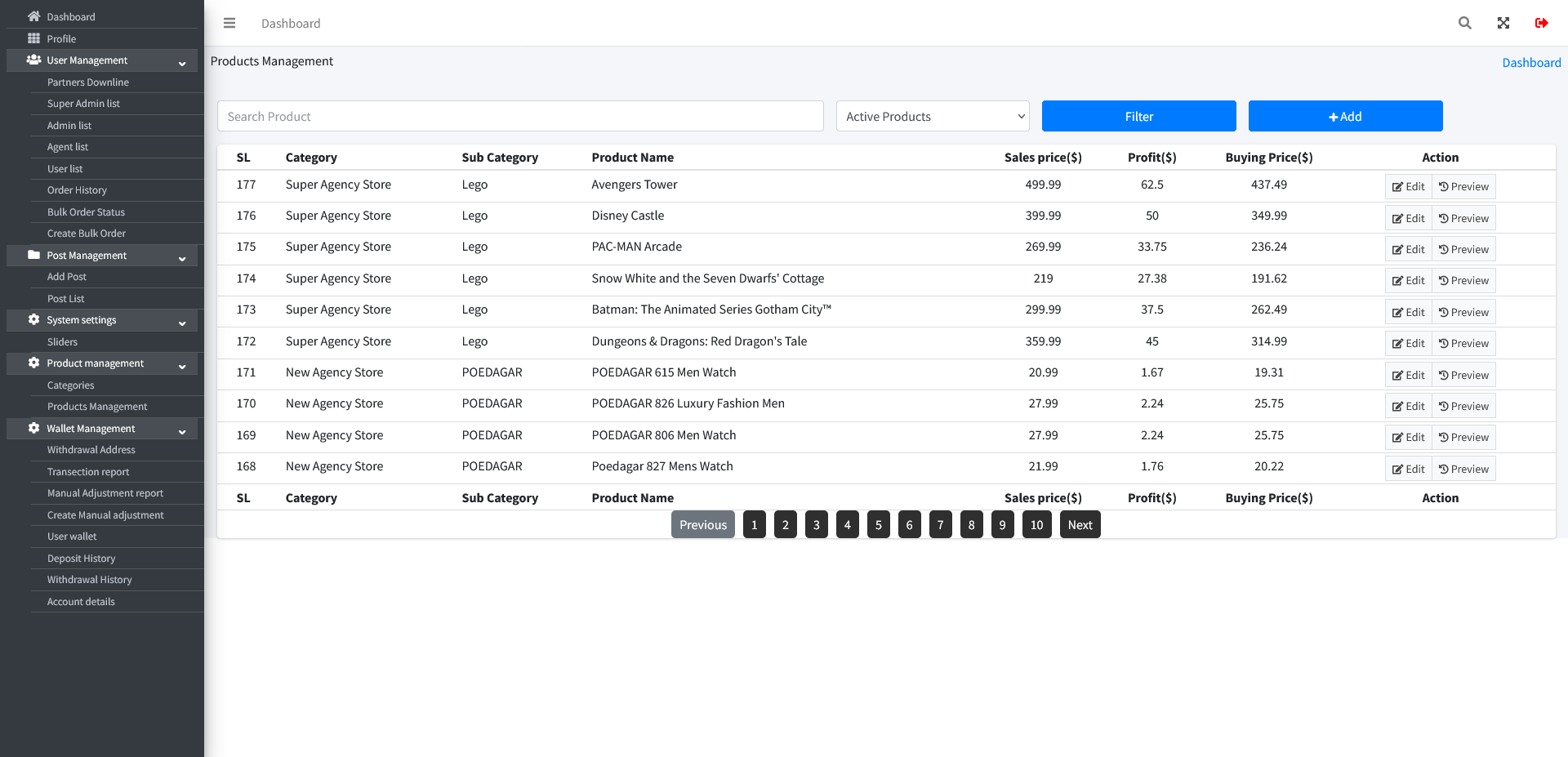Toggle fullscreen with the expand icon
1568x757 pixels.
[x=1503, y=23]
